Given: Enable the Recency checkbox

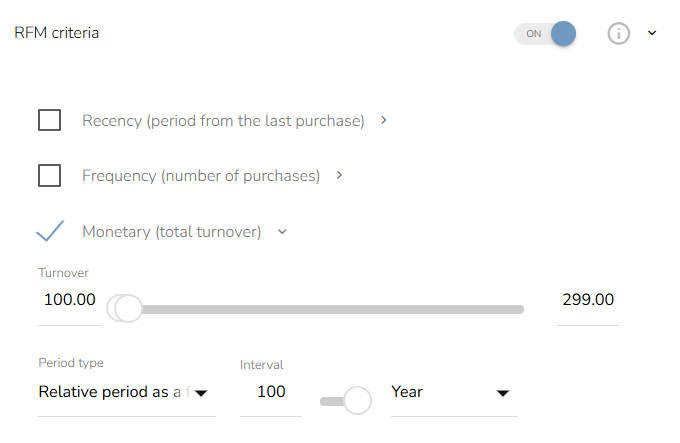Looking at the screenshot, I should [x=49, y=121].
